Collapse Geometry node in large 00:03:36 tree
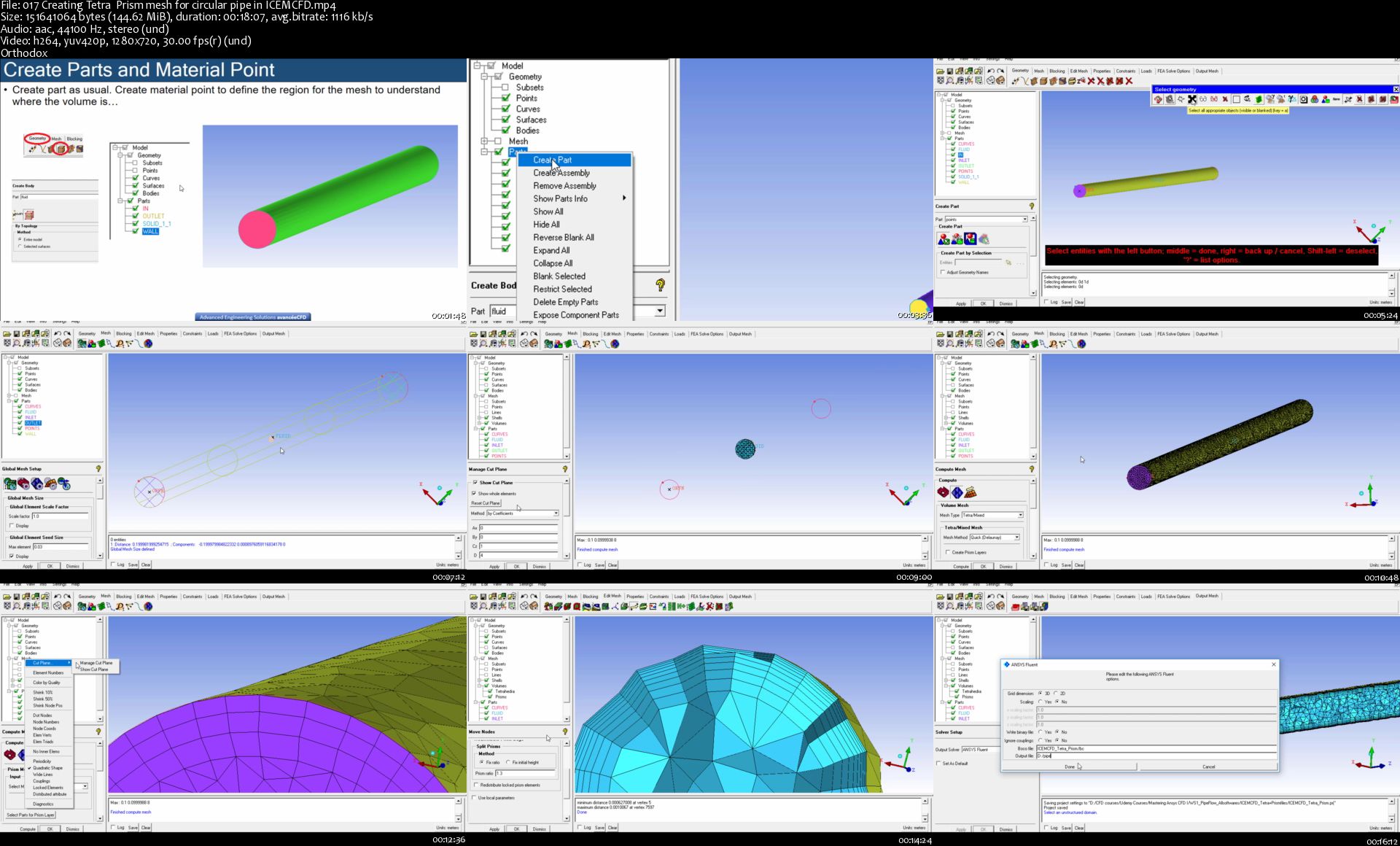This screenshot has width=1400, height=846. (x=484, y=76)
